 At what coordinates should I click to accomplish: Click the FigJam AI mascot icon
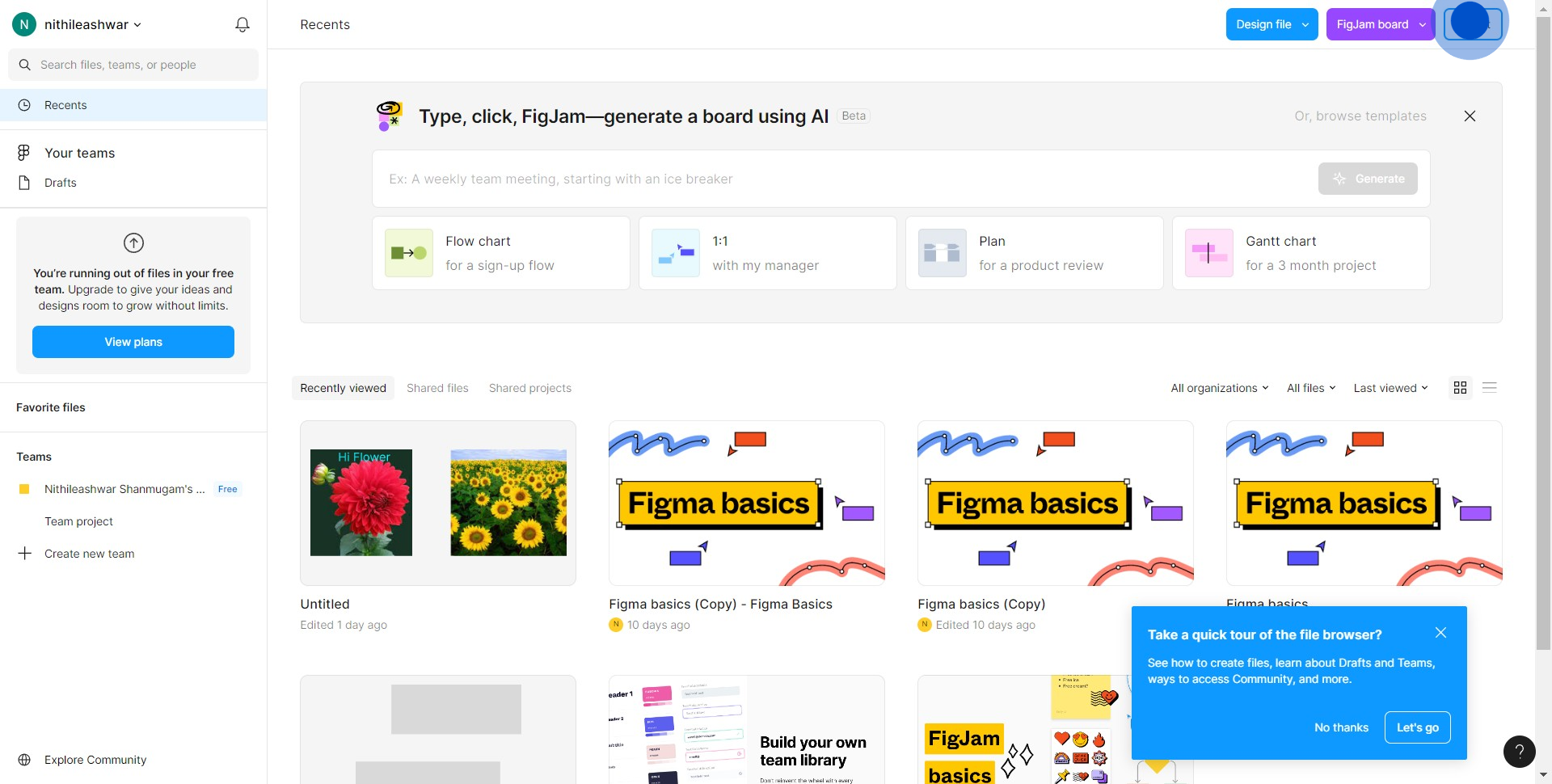click(390, 116)
